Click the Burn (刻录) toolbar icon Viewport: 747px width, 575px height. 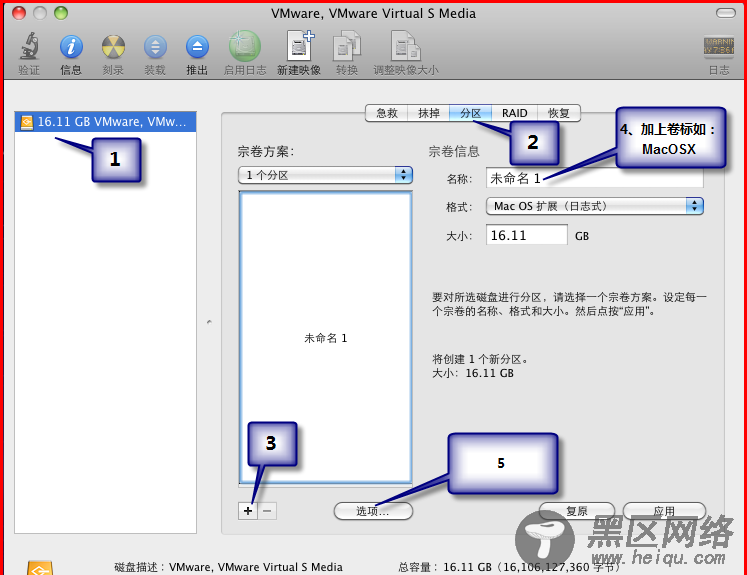[x=113, y=48]
